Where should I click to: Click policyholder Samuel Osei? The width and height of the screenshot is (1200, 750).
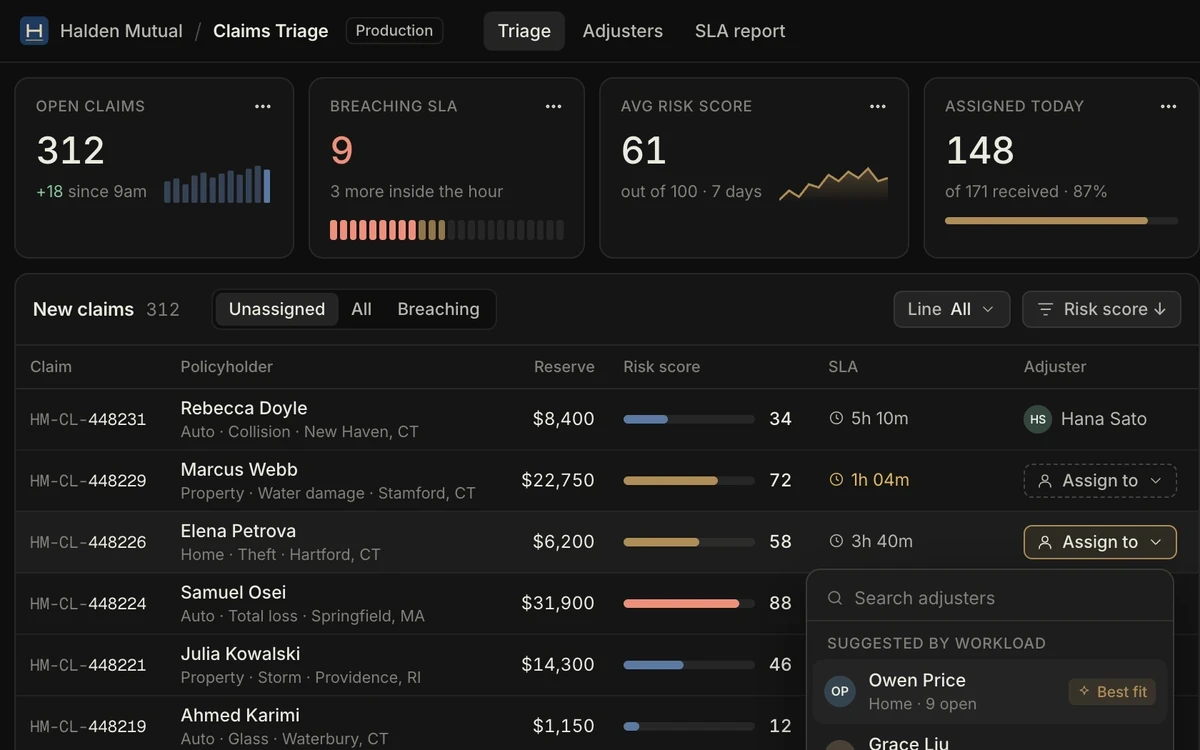point(233,592)
